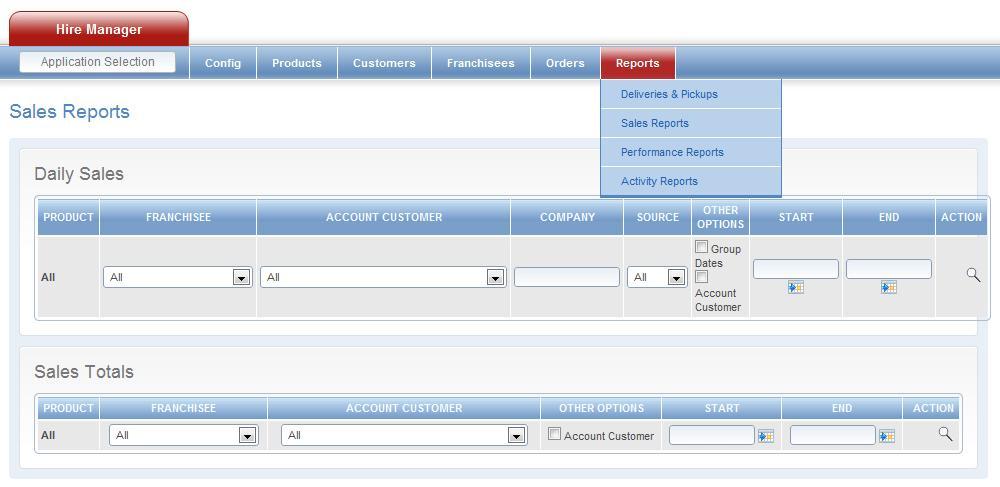Enable Group Dates checkbox in Daily Sales
This screenshot has height=487, width=1000.
click(702, 247)
